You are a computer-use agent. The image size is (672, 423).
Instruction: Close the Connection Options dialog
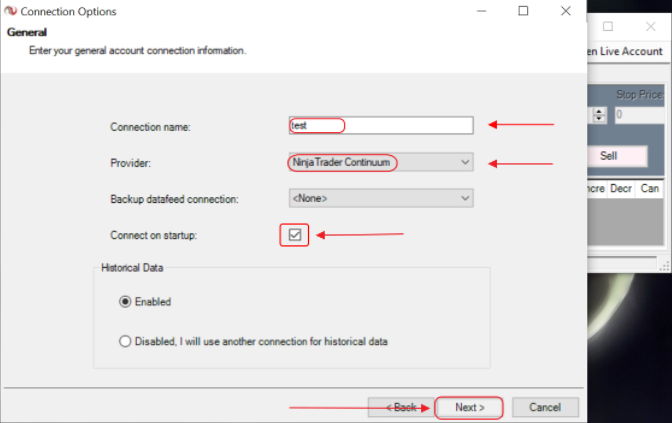click(566, 12)
